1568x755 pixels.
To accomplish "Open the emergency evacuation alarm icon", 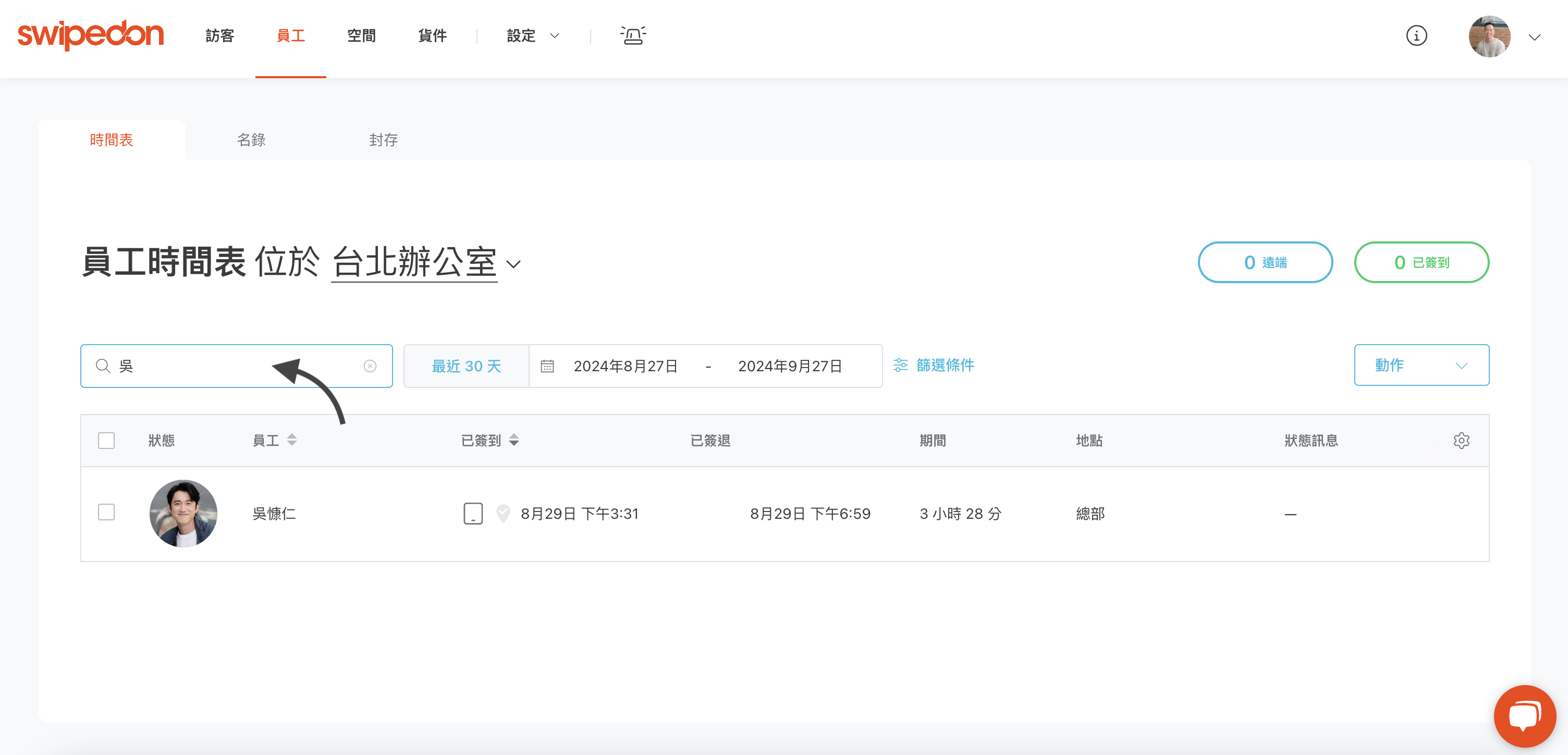I will click(633, 35).
